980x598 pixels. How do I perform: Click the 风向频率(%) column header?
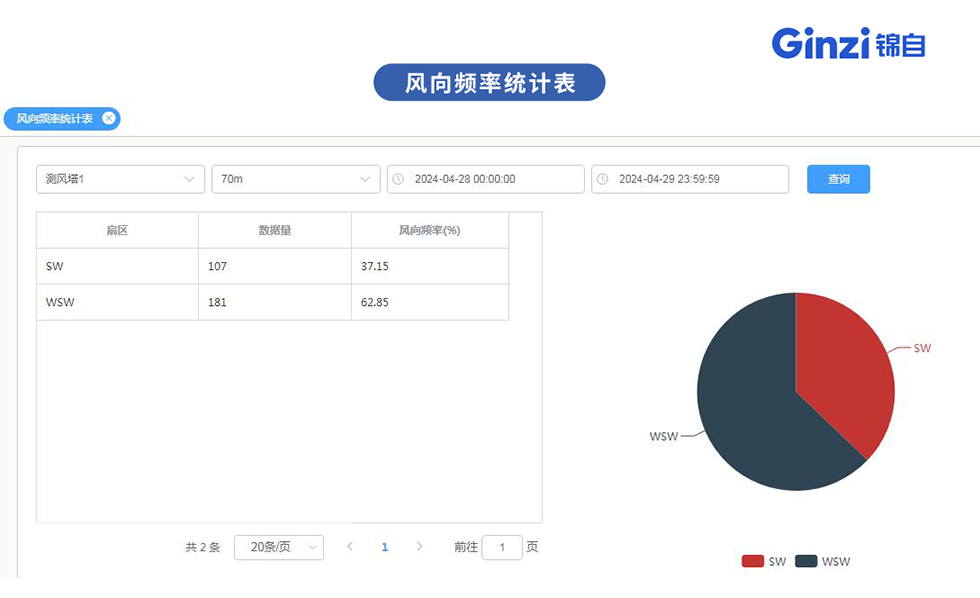pos(430,231)
